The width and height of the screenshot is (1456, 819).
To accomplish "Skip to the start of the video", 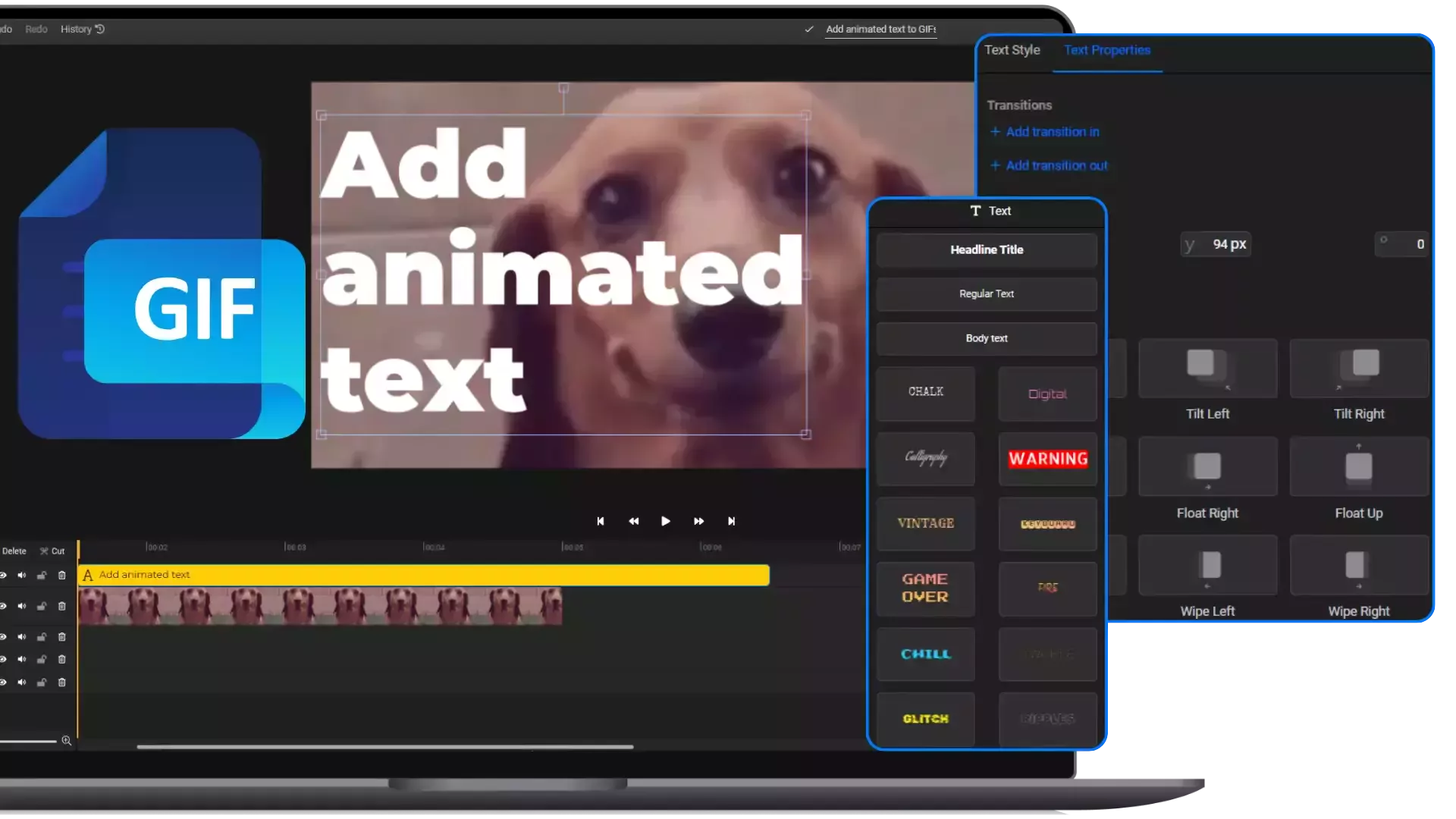I will (x=601, y=521).
